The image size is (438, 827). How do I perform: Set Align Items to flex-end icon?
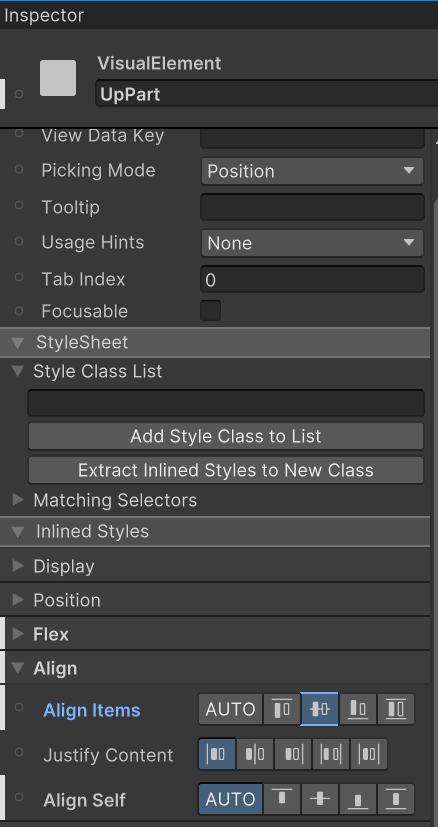pos(358,709)
